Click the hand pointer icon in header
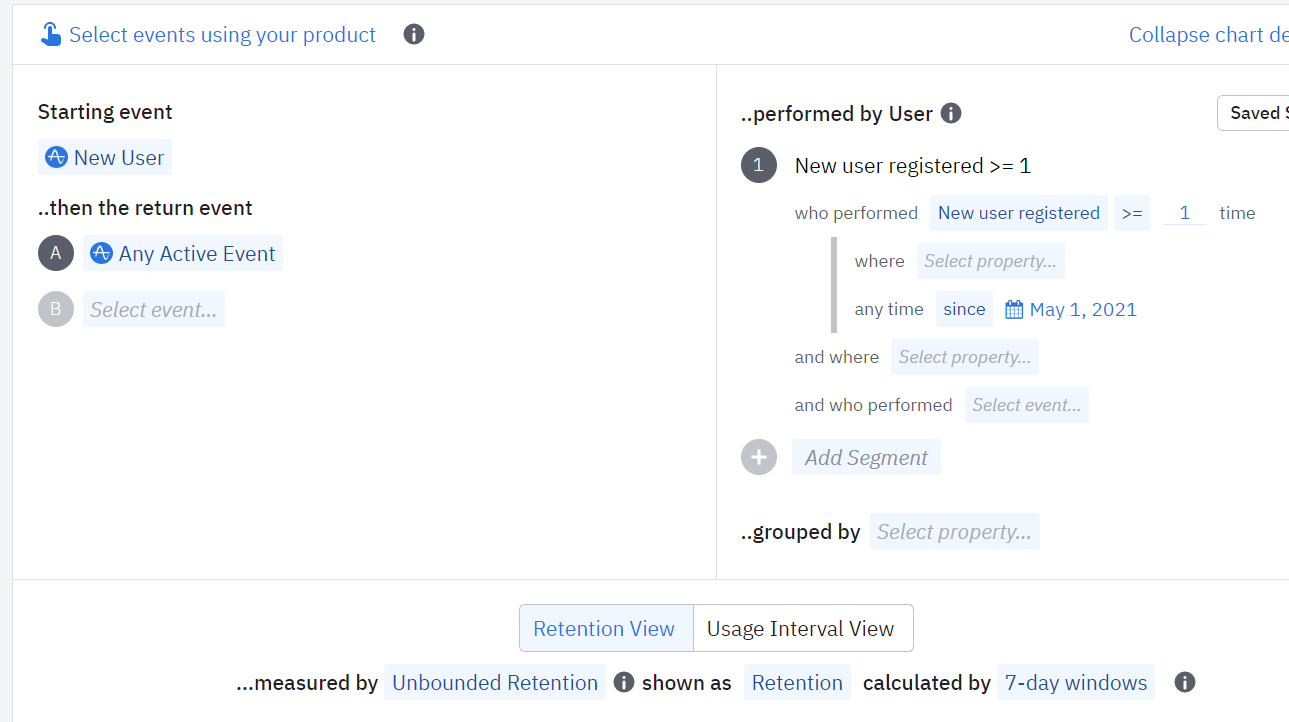Viewport: 1289px width, 722px height. click(51, 35)
